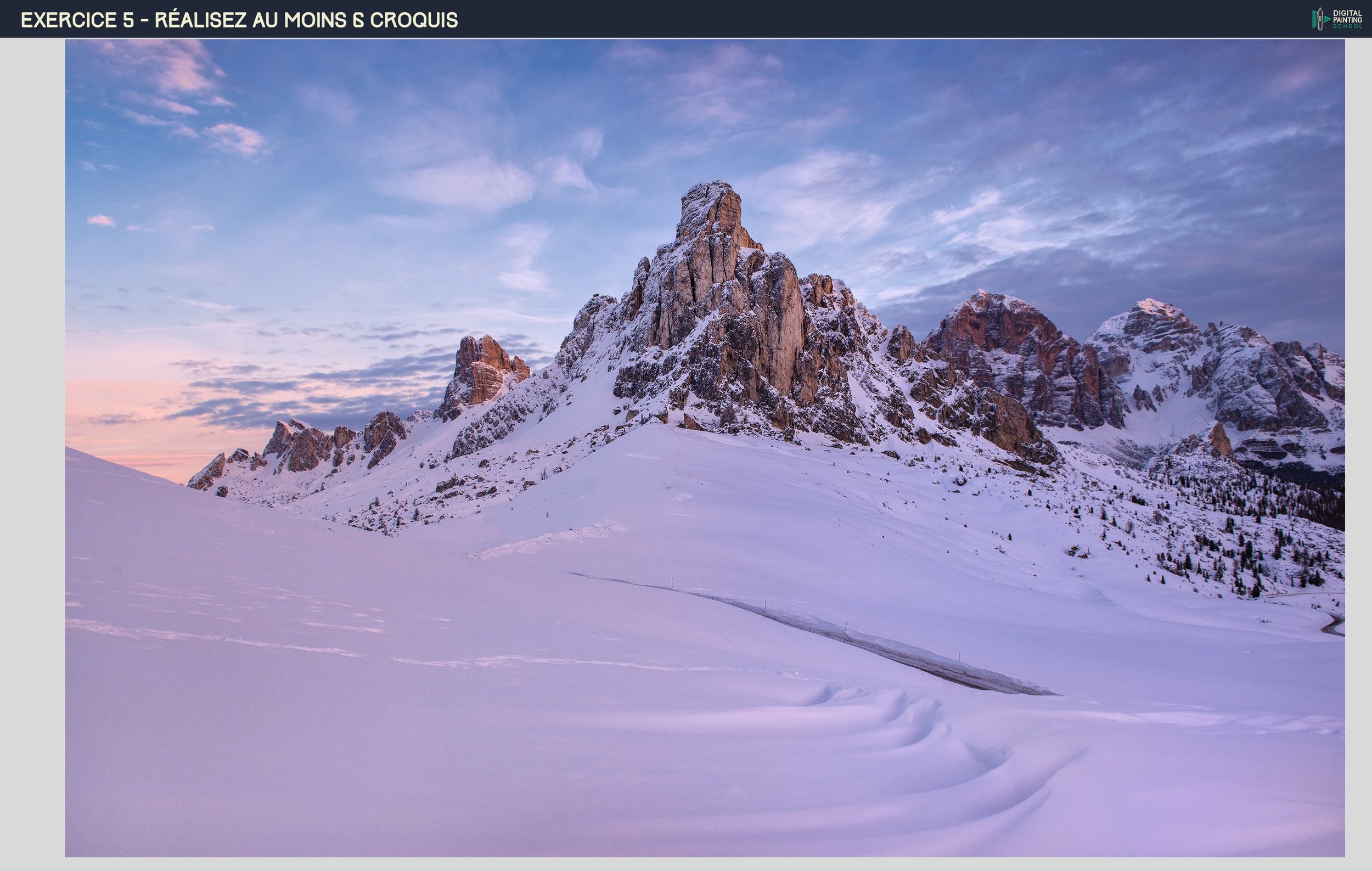Click the "Croquis" word in the title
The width and height of the screenshot is (1372, 871).
(x=414, y=20)
